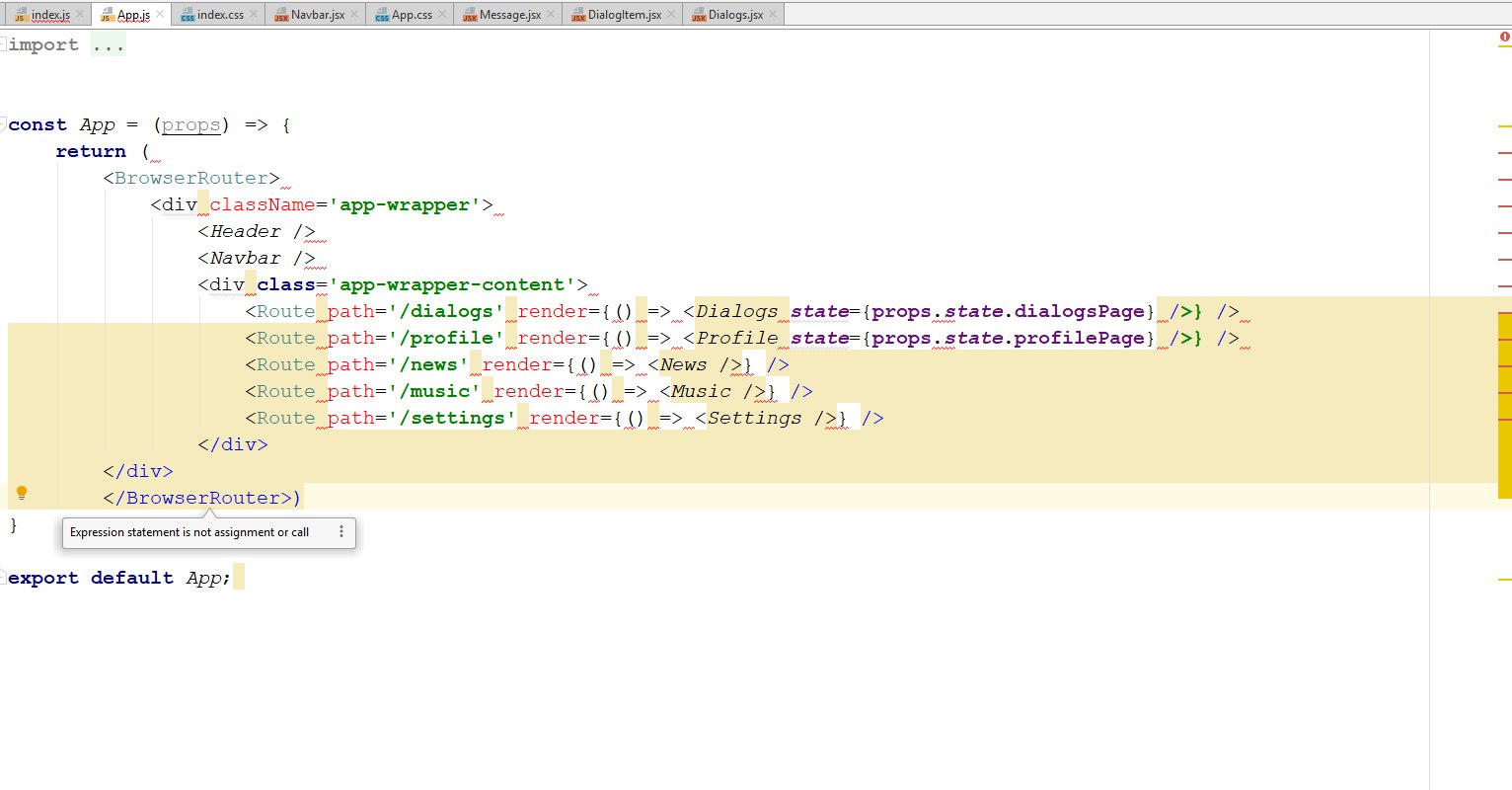The image size is (1512, 790).
Task: Click the '/profile' route path string
Action: [x=446, y=339]
